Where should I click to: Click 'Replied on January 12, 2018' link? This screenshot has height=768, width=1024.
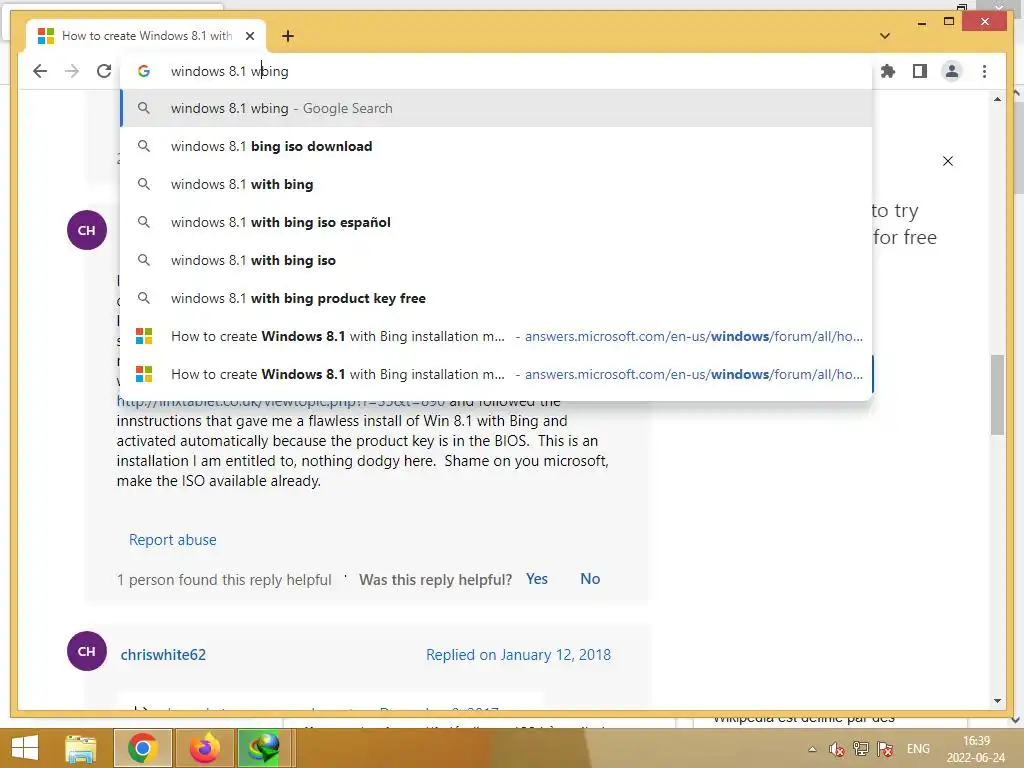[x=519, y=655]
